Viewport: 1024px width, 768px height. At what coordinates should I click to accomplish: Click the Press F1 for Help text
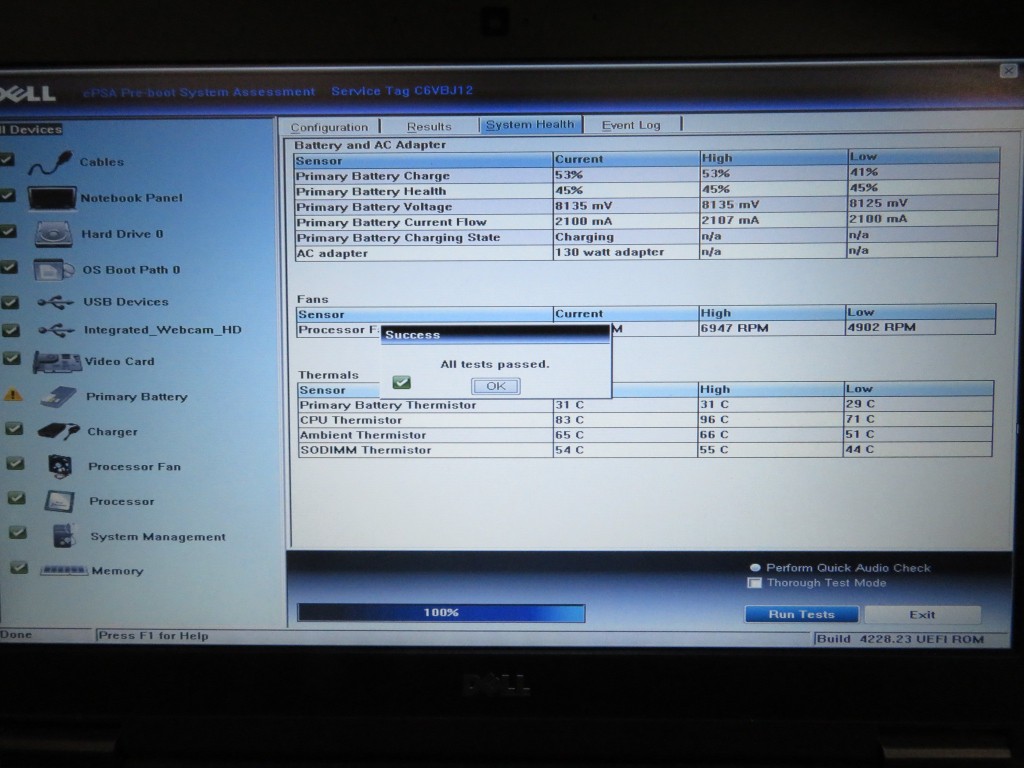153,635
